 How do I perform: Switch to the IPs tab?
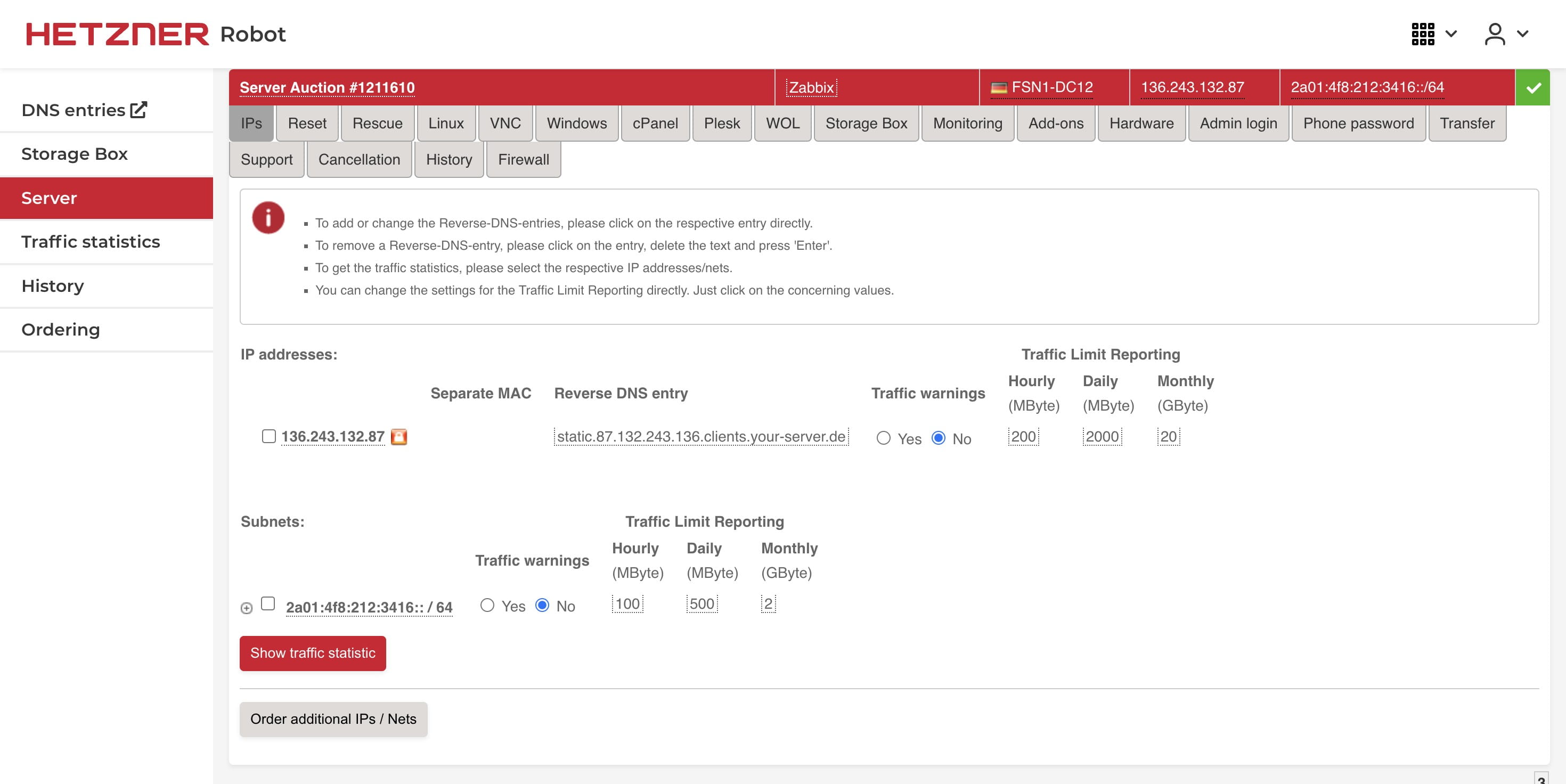(251, 124)
